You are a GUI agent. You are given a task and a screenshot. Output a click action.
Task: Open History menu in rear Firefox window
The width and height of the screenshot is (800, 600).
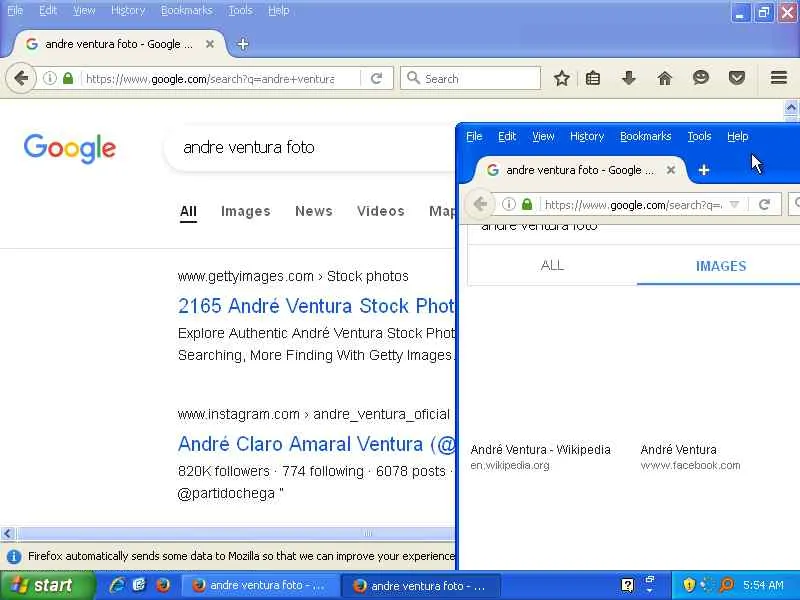click(128, 10)
